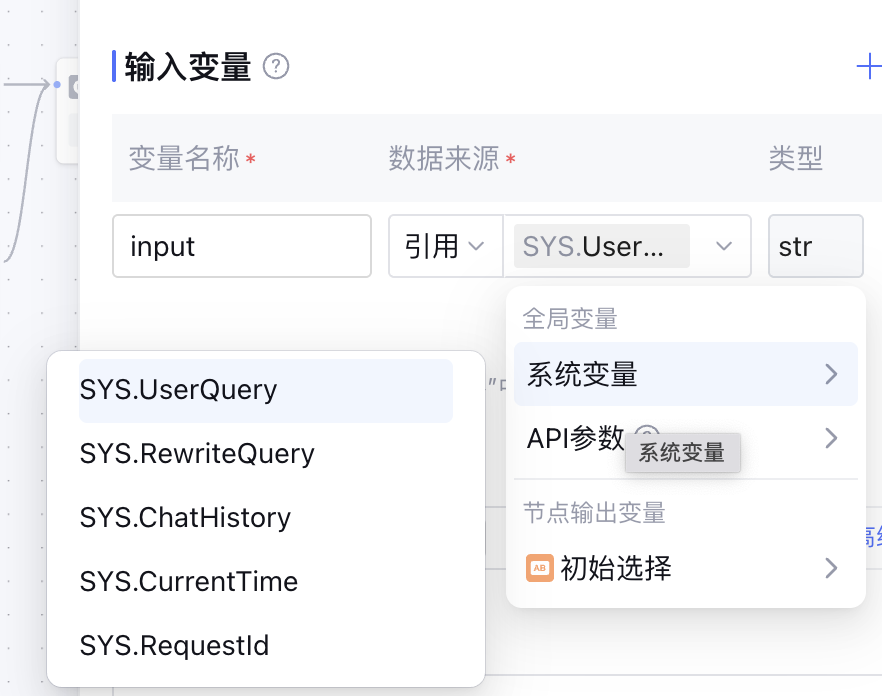Image resolution: width=882 pixels, height=696 pixels.
Task: Expand the arrow on the 初始选择 row
Action: coord(831,569)
